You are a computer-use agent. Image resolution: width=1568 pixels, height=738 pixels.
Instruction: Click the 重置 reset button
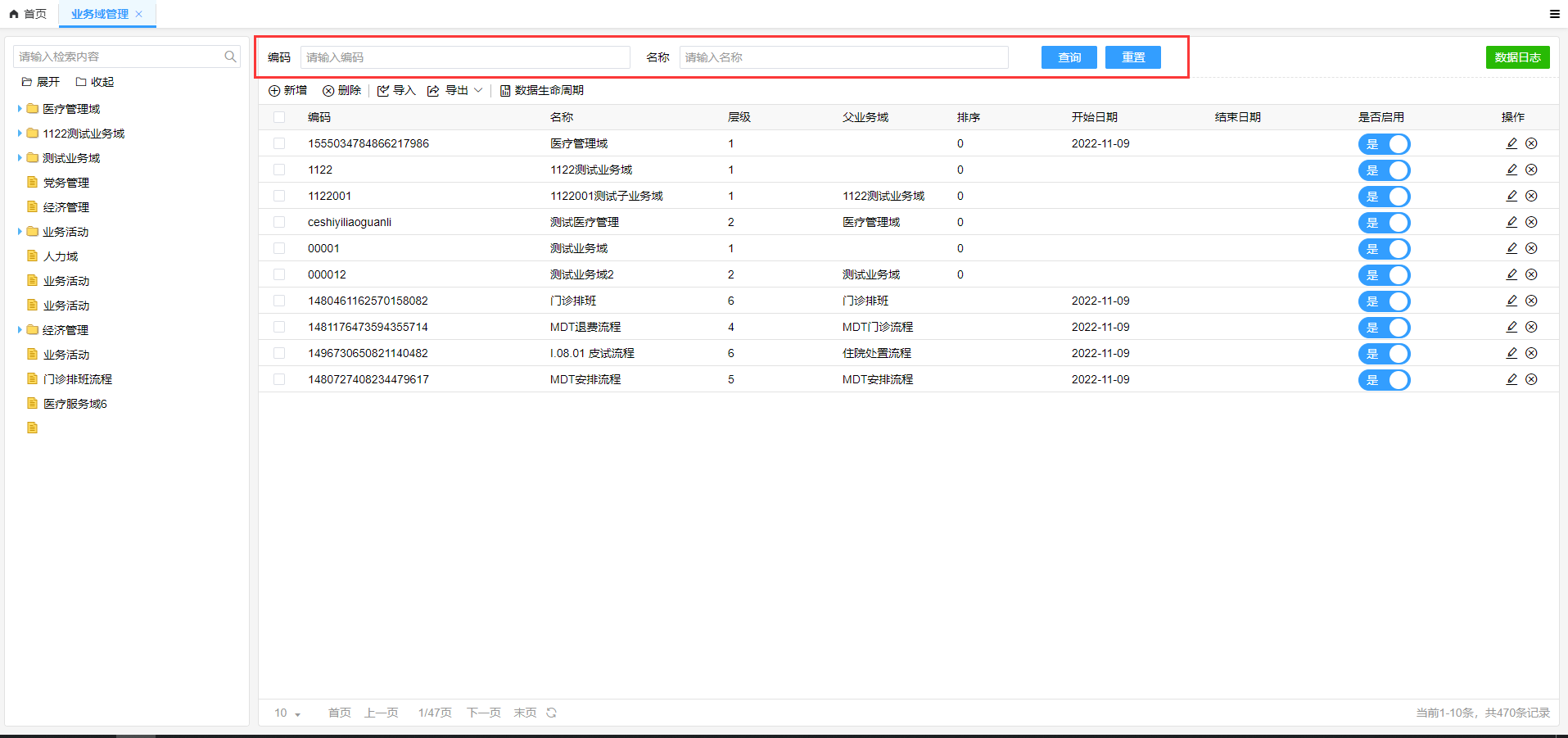click(x=1133, y=57)
